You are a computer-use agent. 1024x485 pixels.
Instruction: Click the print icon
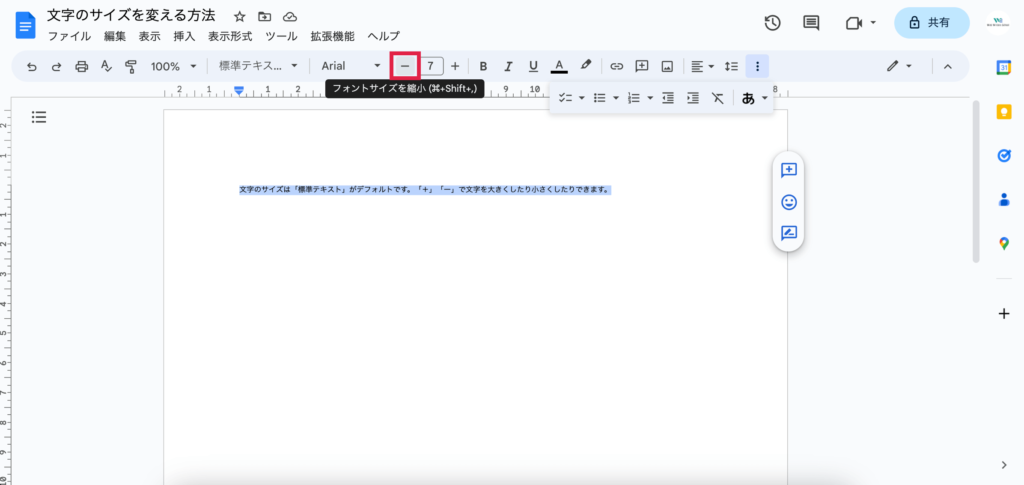pos(82,66)
